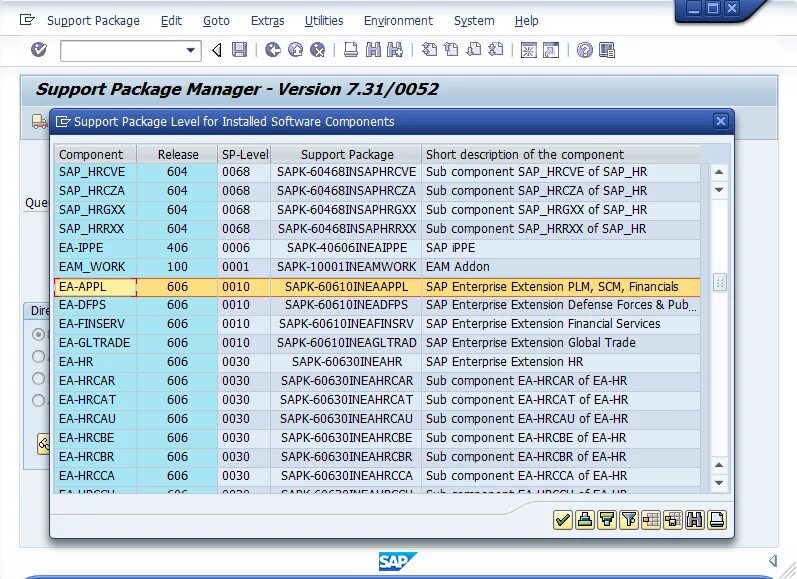Click the Sort Ascending icon in dialog
Screen dimensions: 797x579
point(585,520)
